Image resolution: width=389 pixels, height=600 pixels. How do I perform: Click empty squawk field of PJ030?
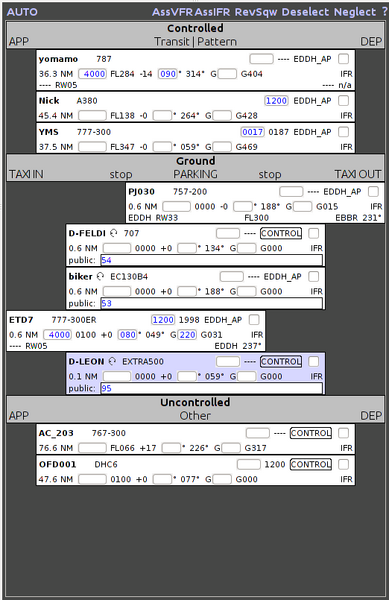tap(291, 191)
